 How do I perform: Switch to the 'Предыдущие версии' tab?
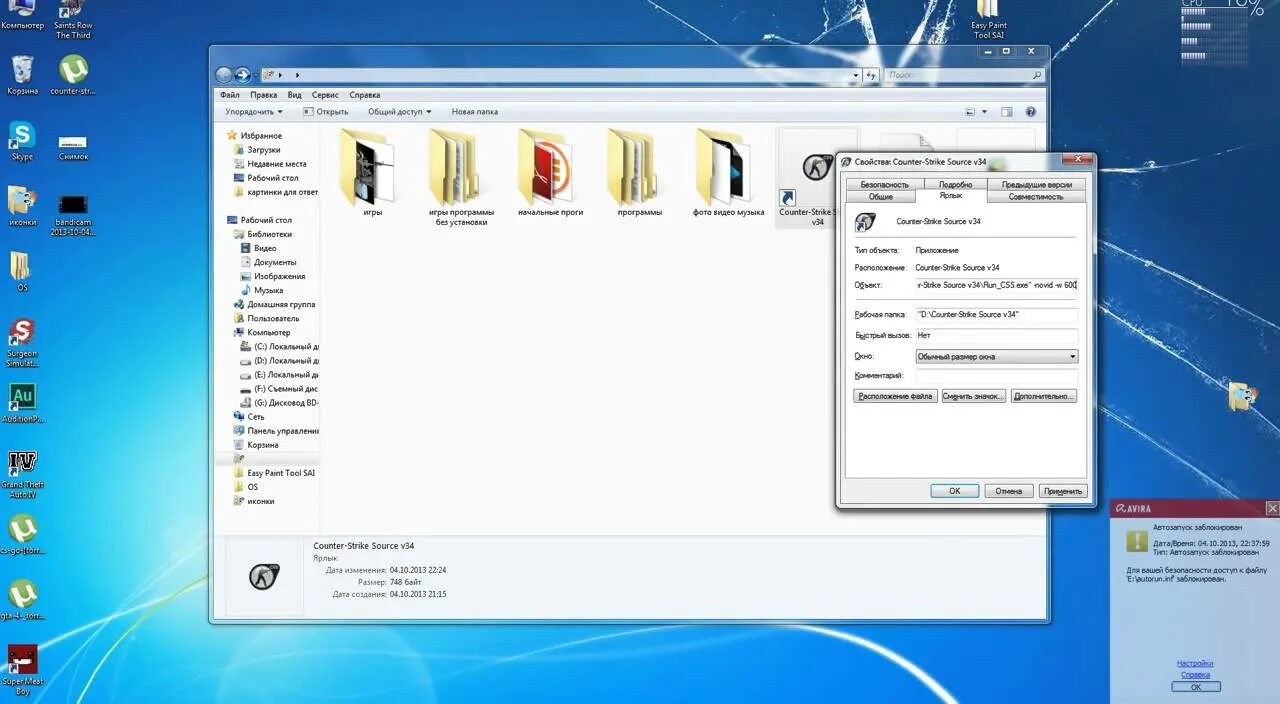(x=1037, y=184)
